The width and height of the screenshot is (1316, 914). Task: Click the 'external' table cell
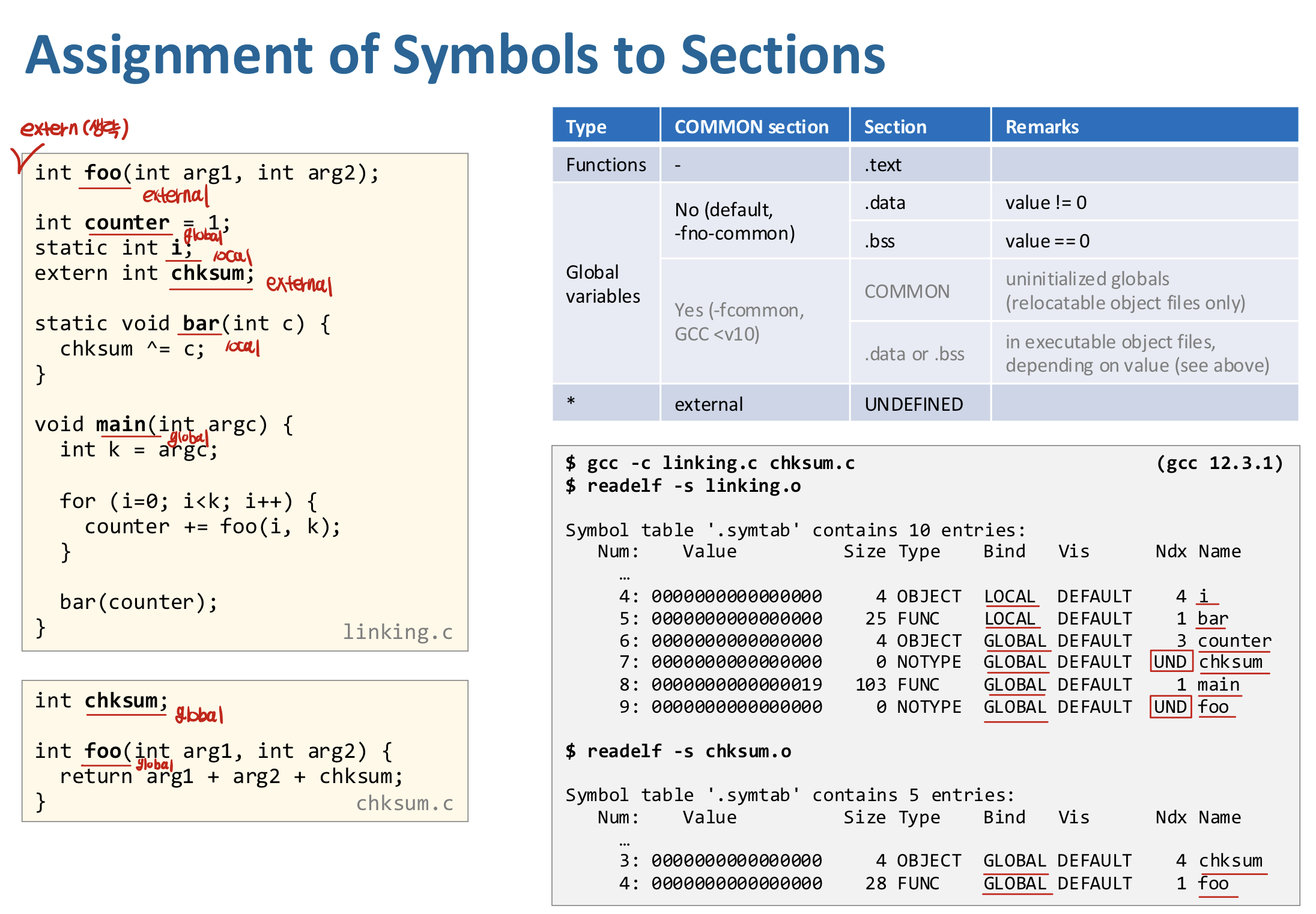click(x=754, y=404)
